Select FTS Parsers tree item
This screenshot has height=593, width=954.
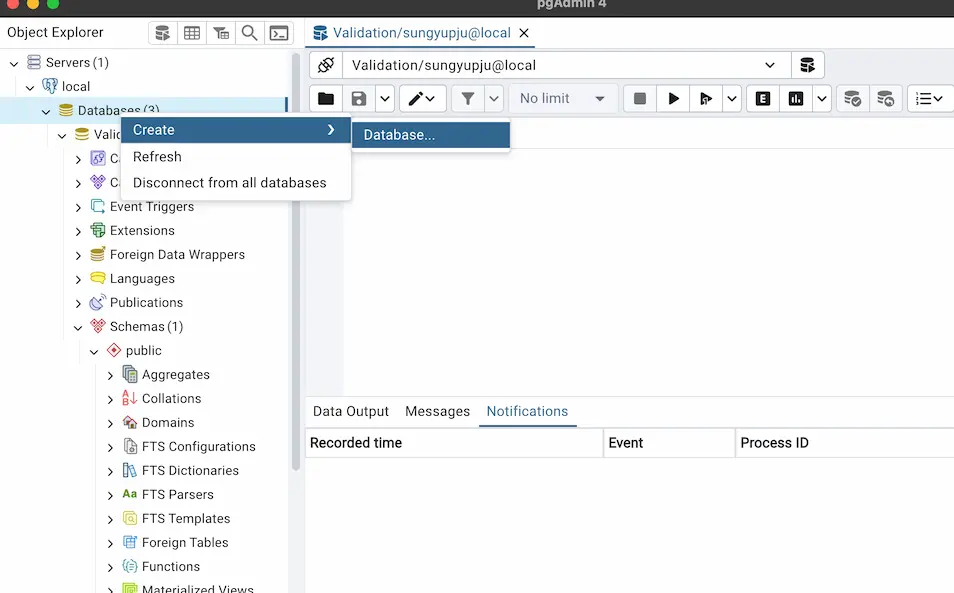coord(178,494)
